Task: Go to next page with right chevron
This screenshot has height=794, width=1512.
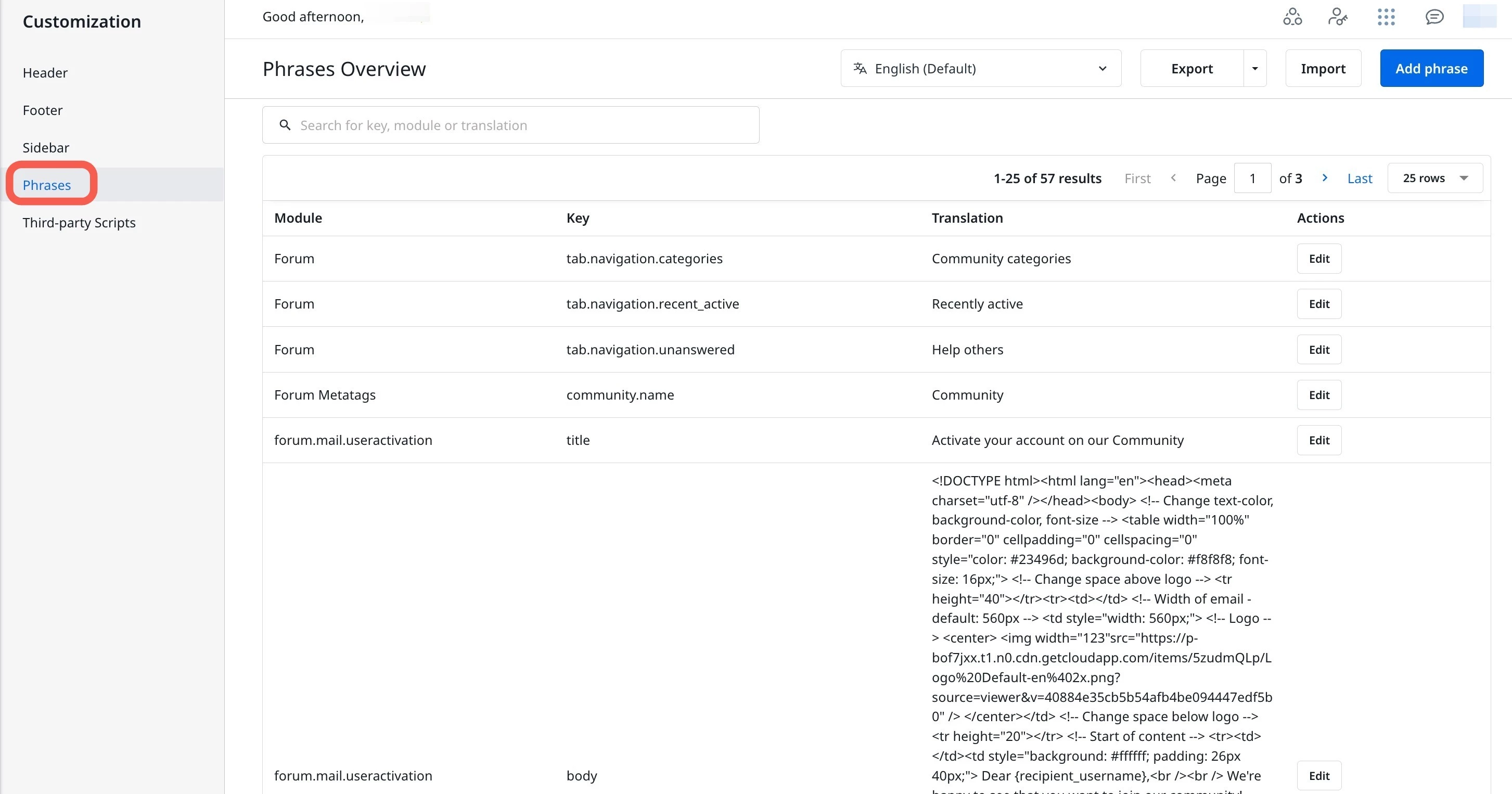Action: tap(1325, 178)
